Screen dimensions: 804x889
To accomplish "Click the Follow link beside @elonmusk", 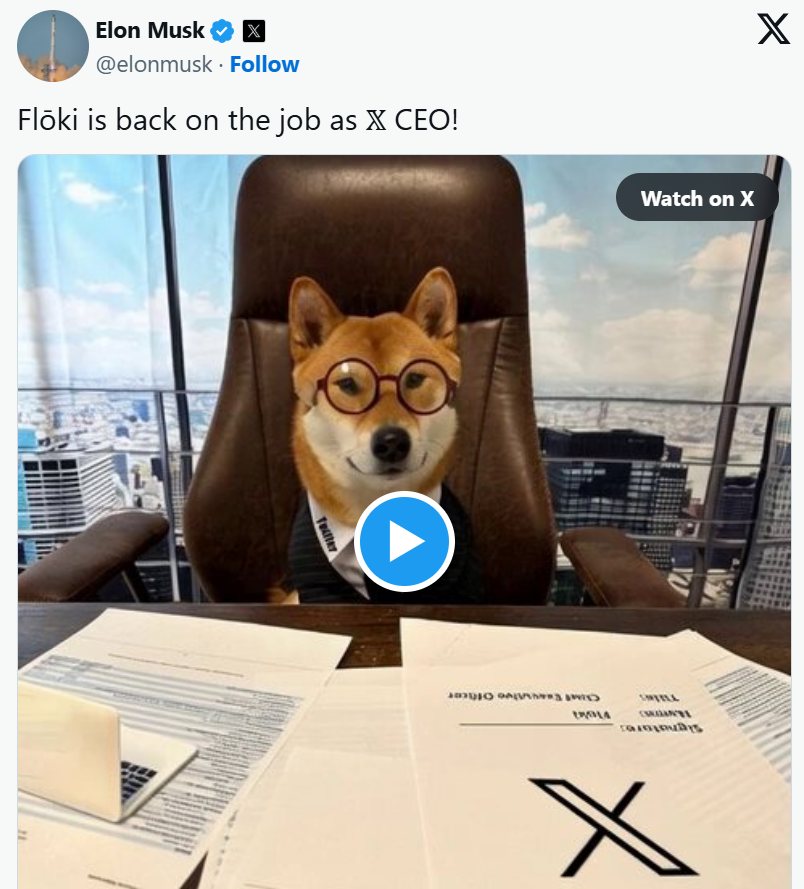I will (x=264, y=64).
